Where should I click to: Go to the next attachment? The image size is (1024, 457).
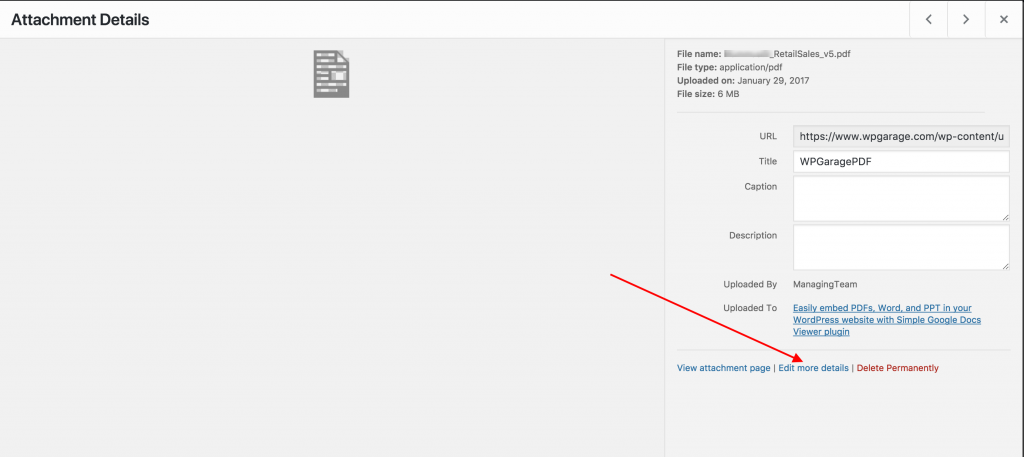click(966, 19)
